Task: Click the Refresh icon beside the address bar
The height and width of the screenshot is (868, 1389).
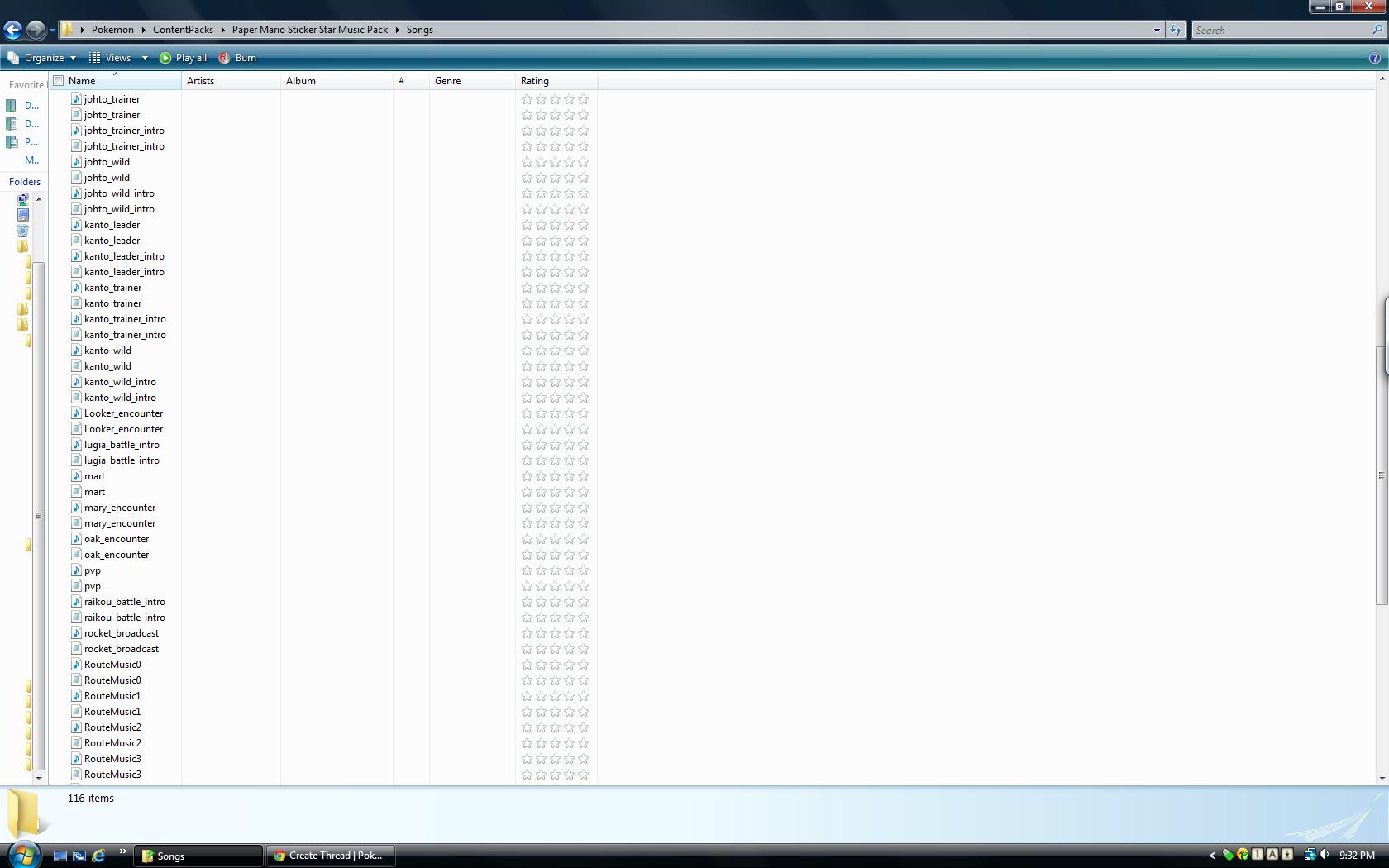Action: 1175,30
